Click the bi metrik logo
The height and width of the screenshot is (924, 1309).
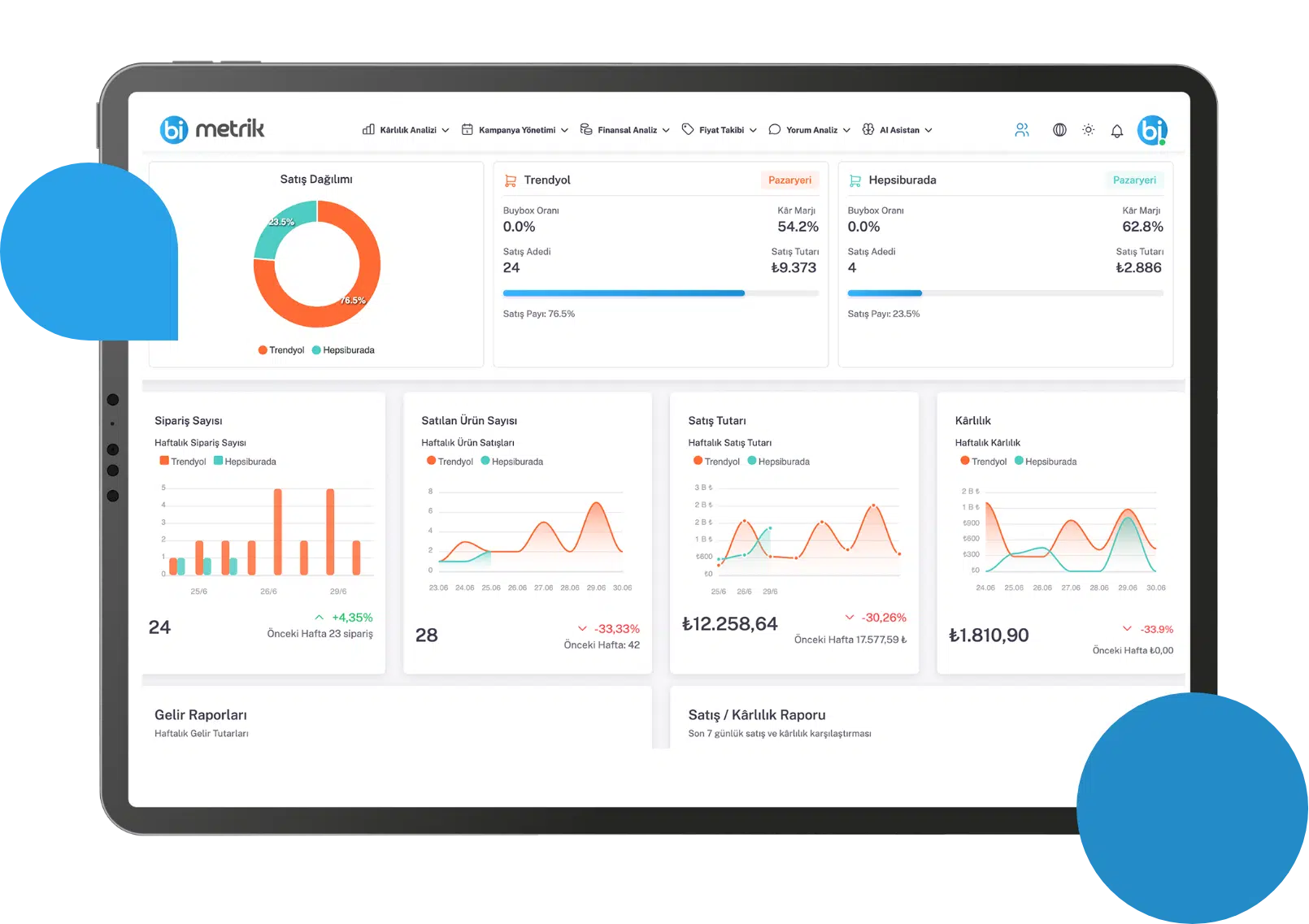pyautogui.click(x=212, y=129)
